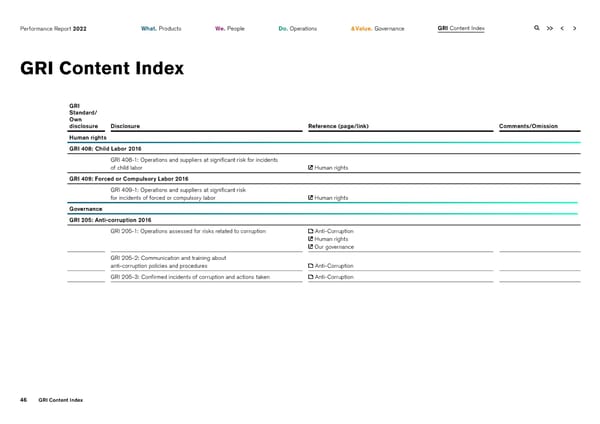The image size is (600, 424).
Task: Click the Disclosure column header
Action: click(125, 126)
